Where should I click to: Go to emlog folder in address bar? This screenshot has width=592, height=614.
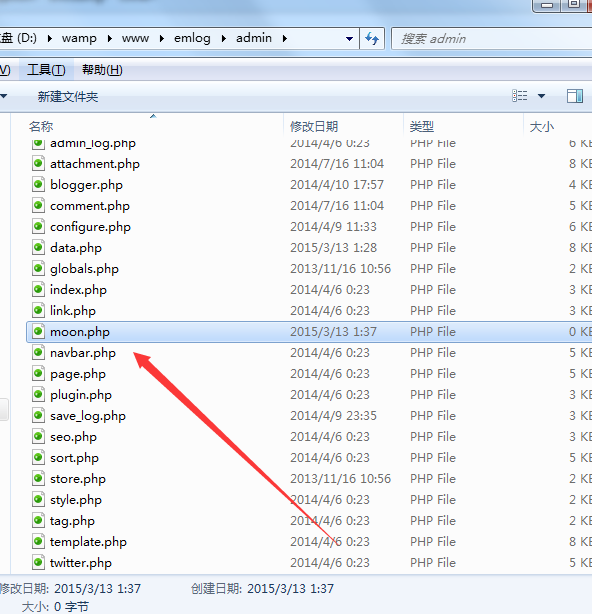pyautogui.click(x=192, y=38)
